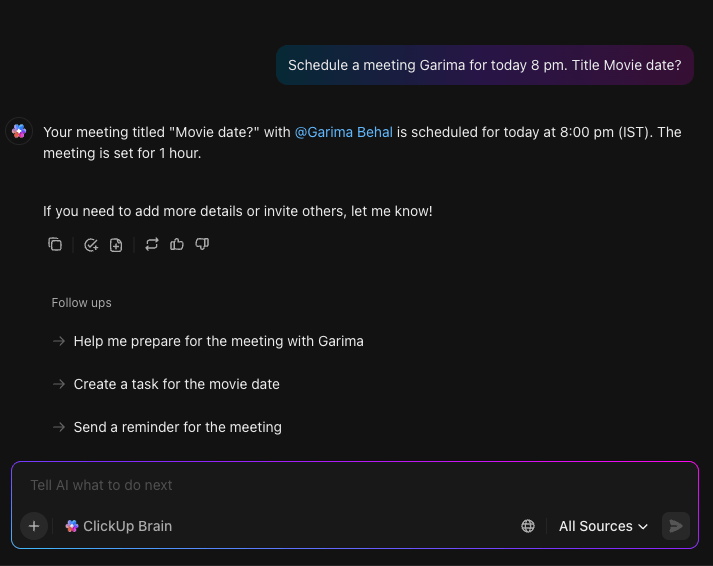This screenshot has height=566, width=713.
Task: Open the All Sources dropdown
Action: click(603, 526)
